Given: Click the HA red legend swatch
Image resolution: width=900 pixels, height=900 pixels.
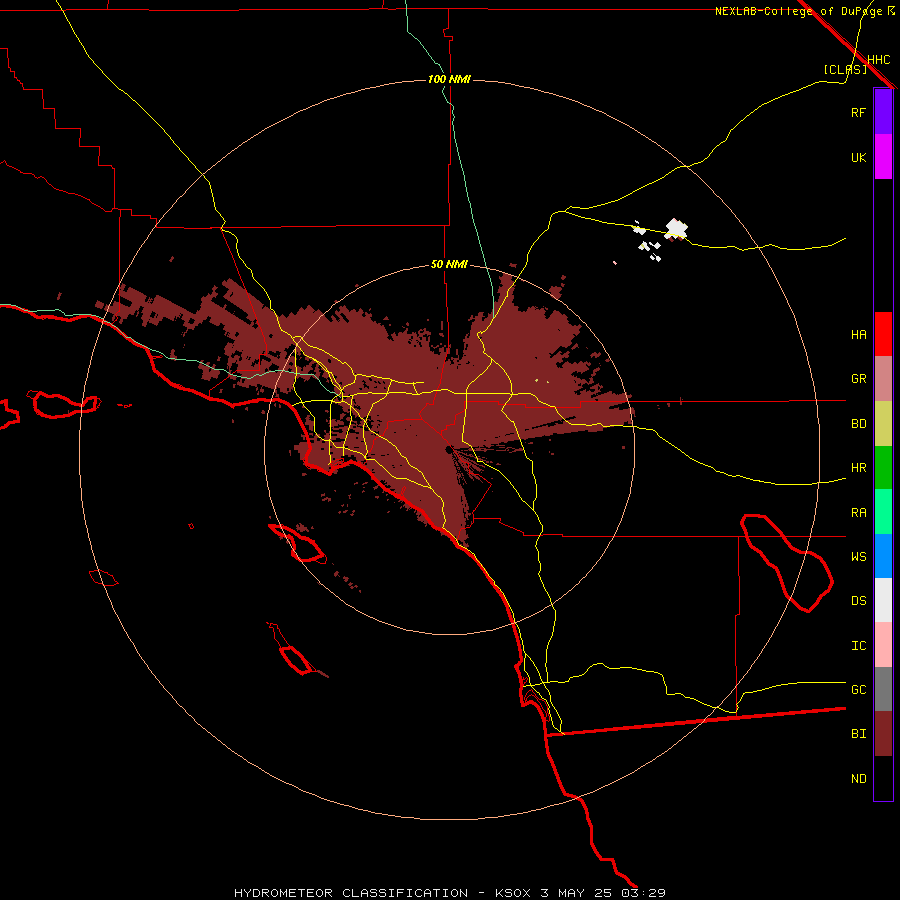Looking at the screenshot, I should [x=883, y=334].
